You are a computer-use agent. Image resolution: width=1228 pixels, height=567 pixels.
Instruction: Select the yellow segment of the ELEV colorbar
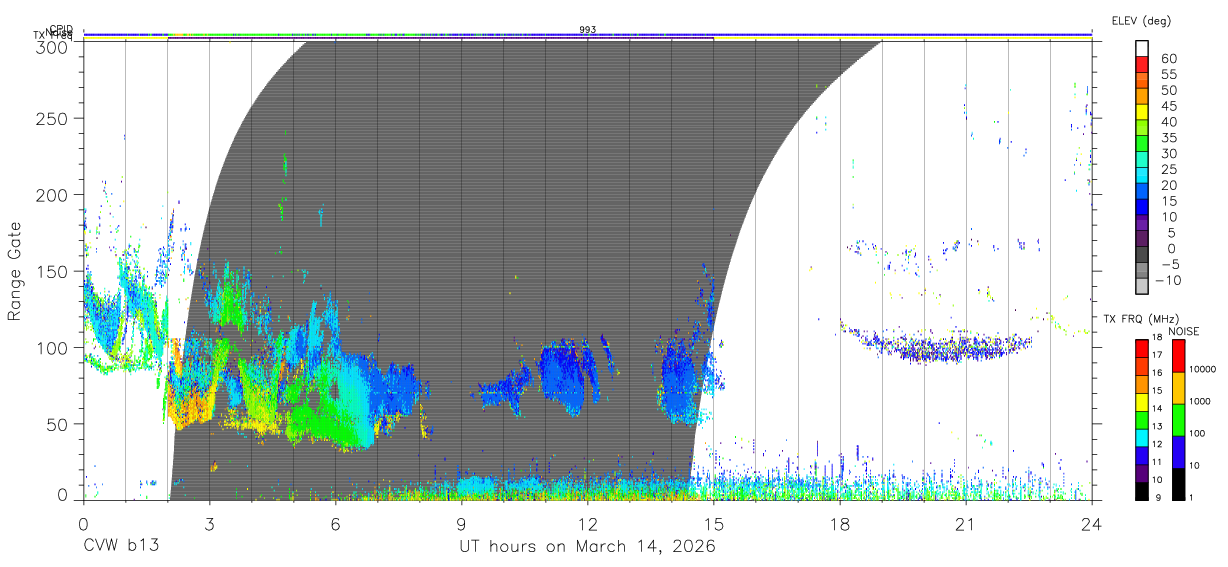pyautogui.click(x=1142, y=114)
